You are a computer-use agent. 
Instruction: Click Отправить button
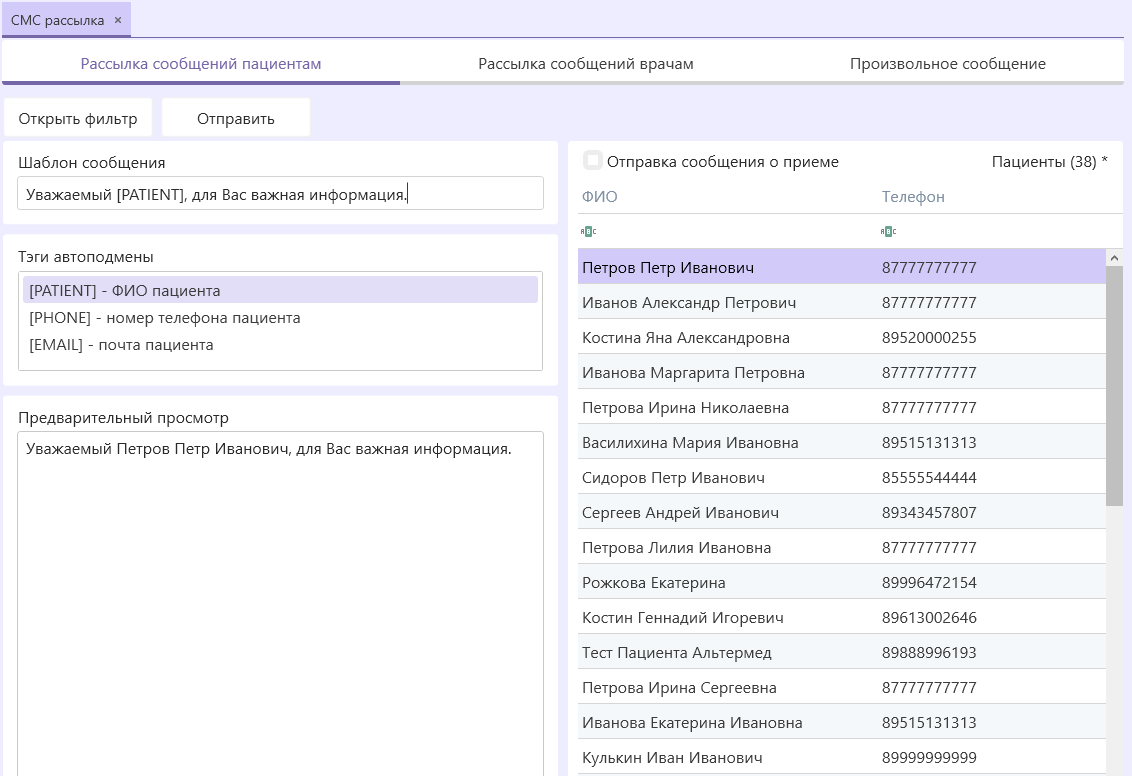(x=236, y=118)
